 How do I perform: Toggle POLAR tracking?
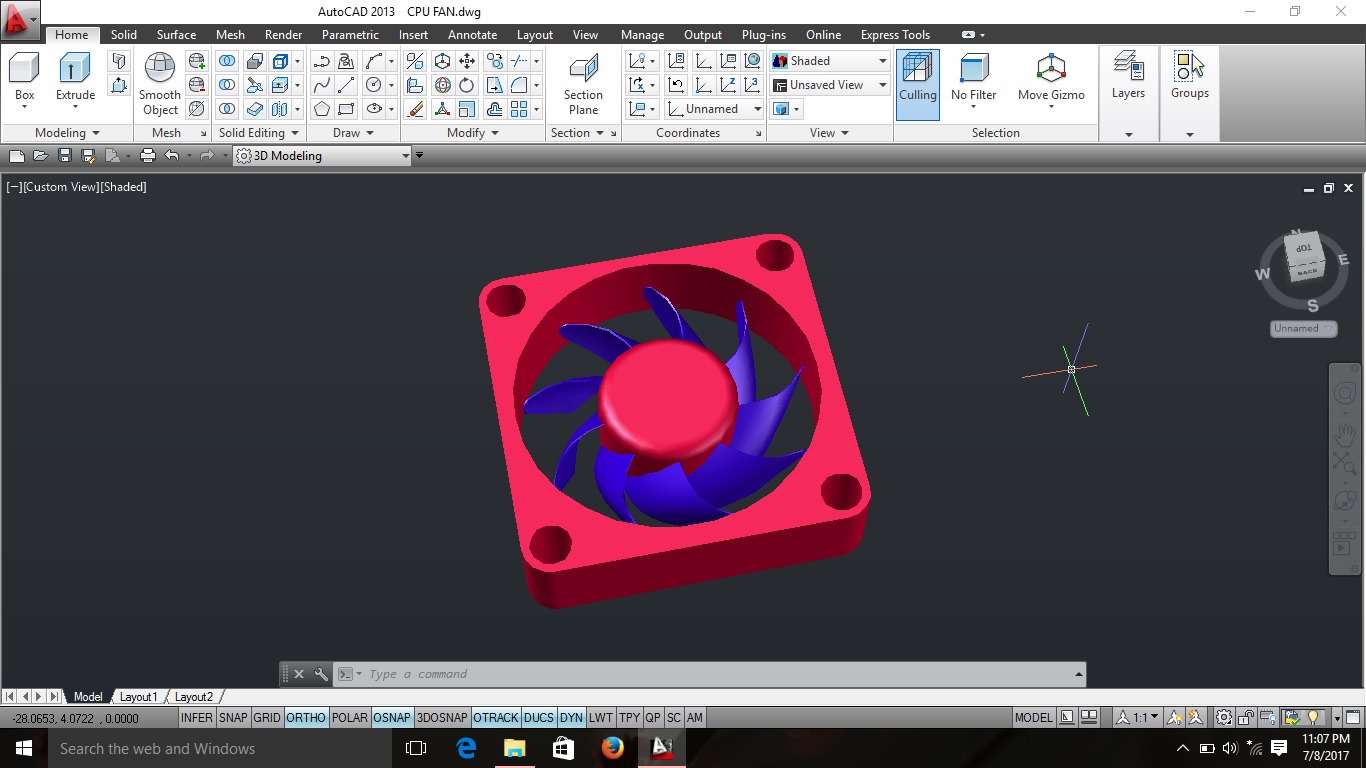point(350,717)
